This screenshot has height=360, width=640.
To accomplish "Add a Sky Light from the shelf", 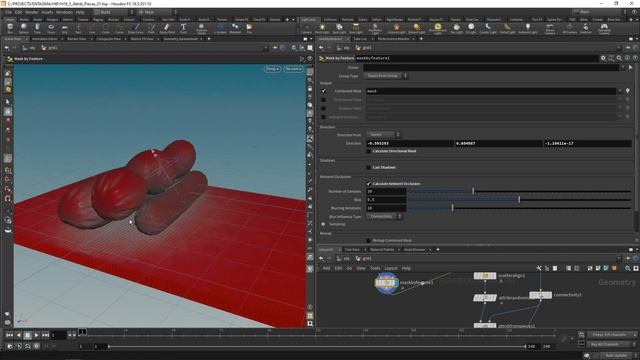I will point(456,29).
